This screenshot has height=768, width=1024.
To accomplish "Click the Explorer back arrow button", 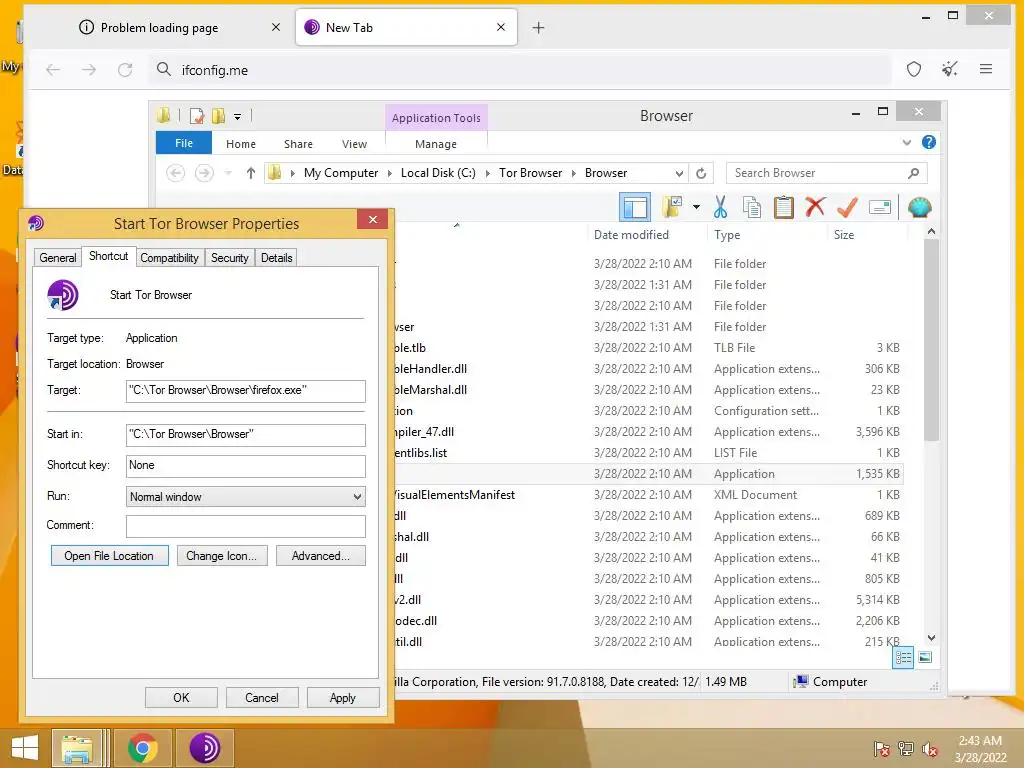I will (x=176, y=173).
